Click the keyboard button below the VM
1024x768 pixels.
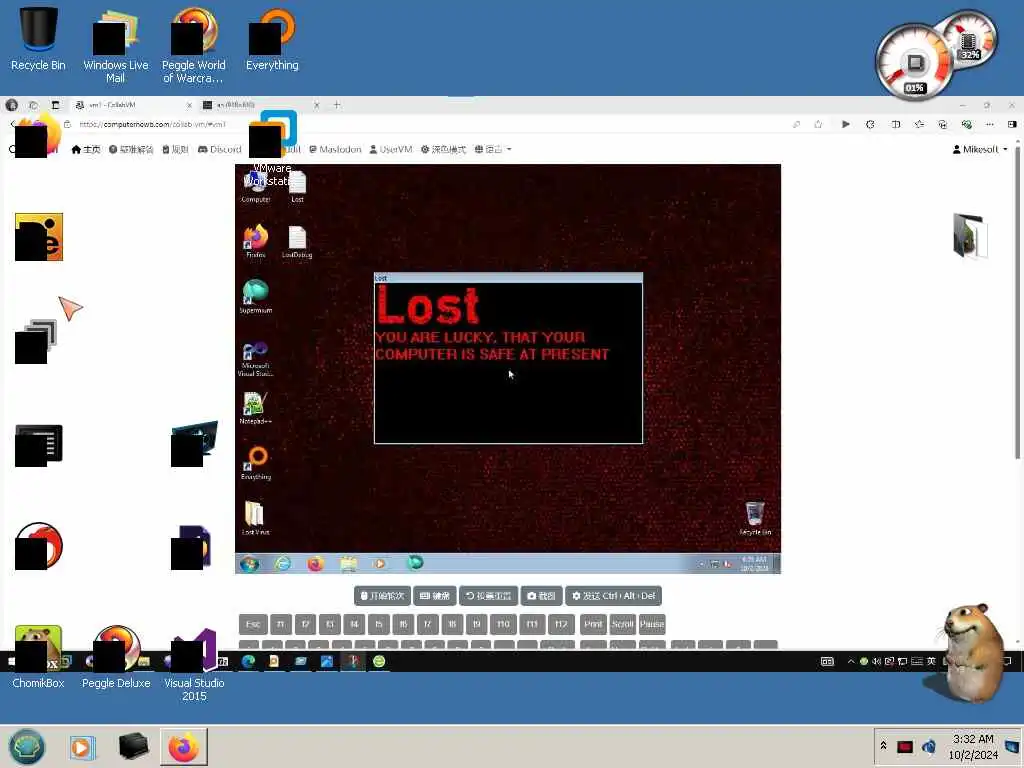point(435,596)
